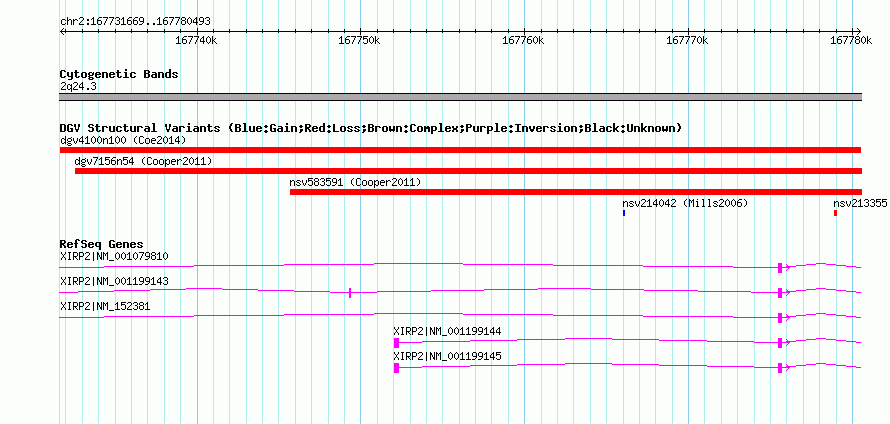Open the XIRP2|NM_001199143 transcript label
The width and height of the screenshot is (890, 424).
click(x=114, y=281)
